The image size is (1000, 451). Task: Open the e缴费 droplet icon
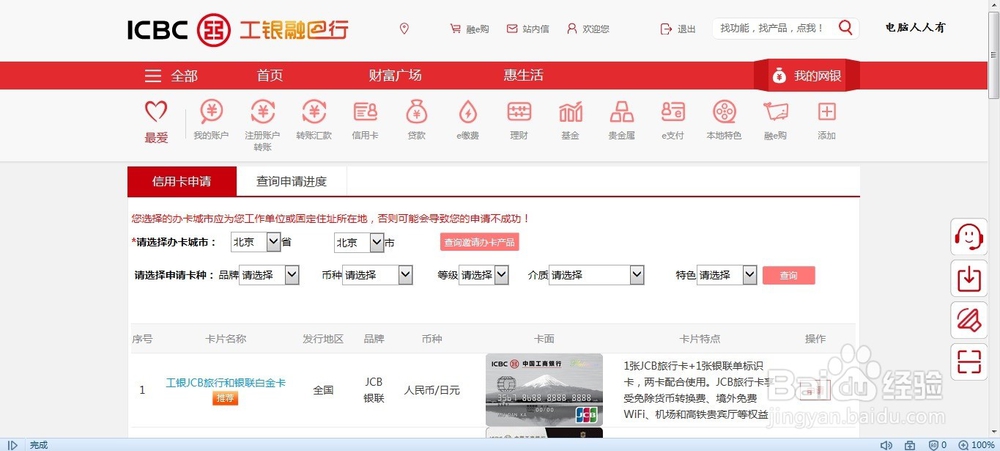pyautogui.click(x=467, y=112)
